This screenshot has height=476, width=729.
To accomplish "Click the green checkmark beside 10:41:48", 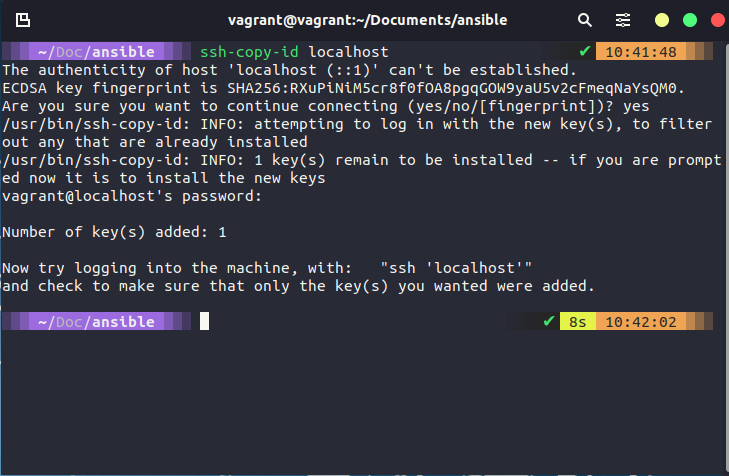I will pyautogui.click(x=585, y=52).
